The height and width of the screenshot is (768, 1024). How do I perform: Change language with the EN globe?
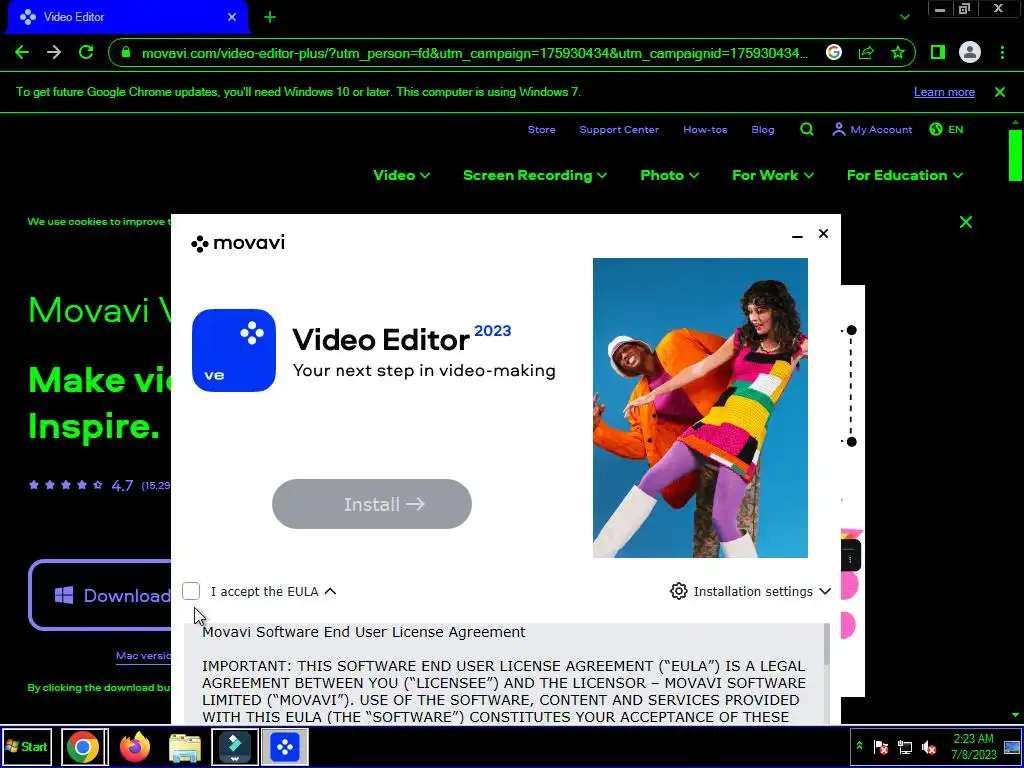pos(946,129)
